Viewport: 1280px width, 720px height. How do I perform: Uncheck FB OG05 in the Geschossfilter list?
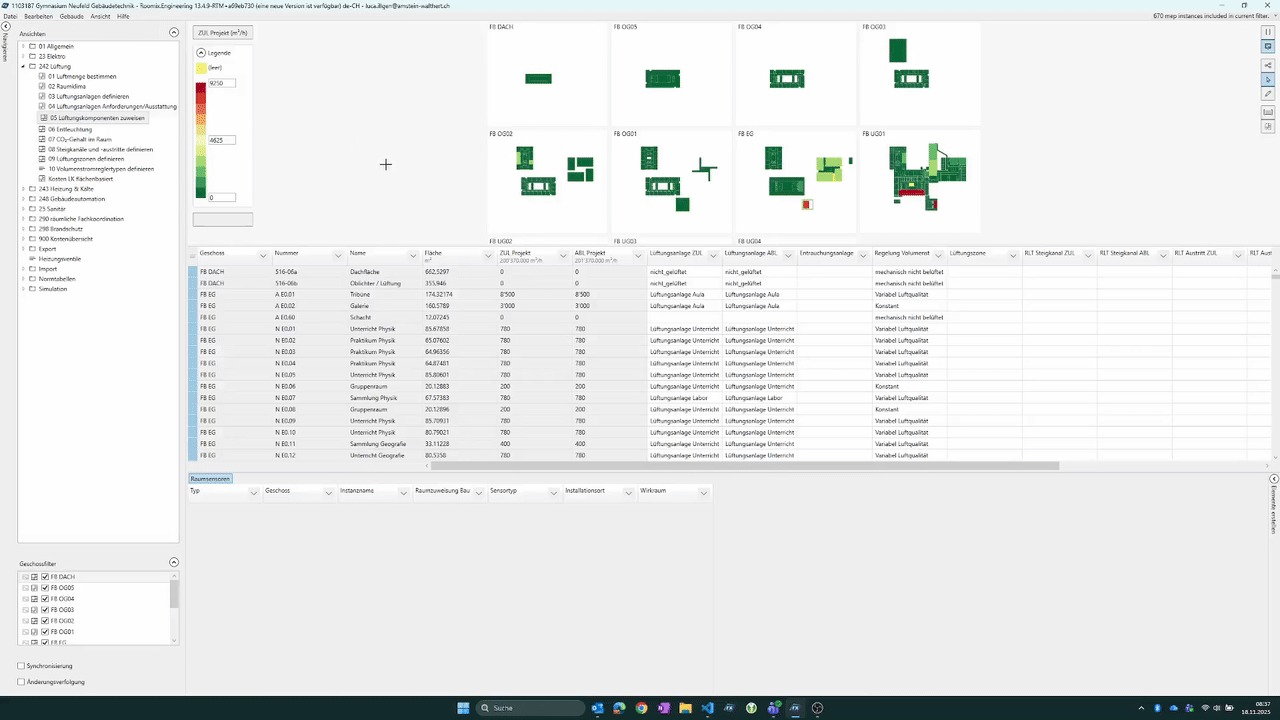[45, 588]
